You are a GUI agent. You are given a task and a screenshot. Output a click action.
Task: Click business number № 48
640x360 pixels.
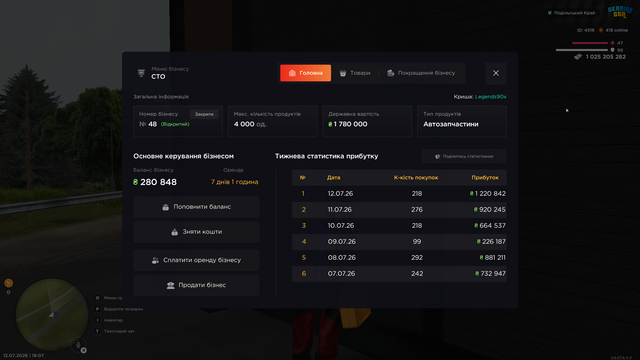pos(148,124)
